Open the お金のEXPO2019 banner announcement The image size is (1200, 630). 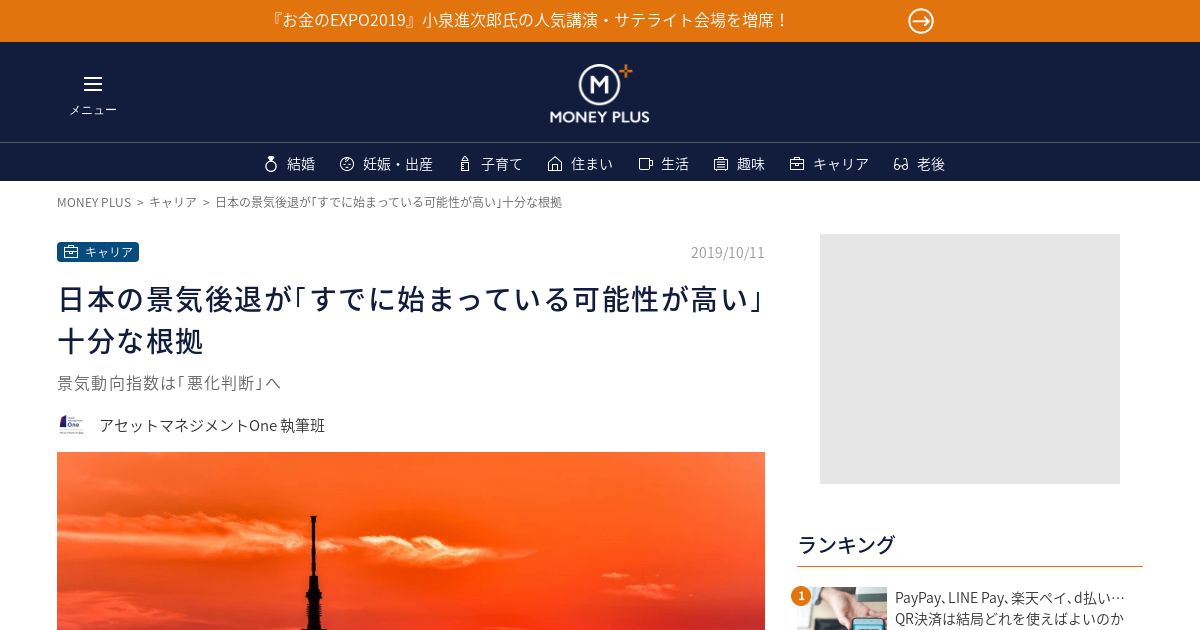pos(530,20)
